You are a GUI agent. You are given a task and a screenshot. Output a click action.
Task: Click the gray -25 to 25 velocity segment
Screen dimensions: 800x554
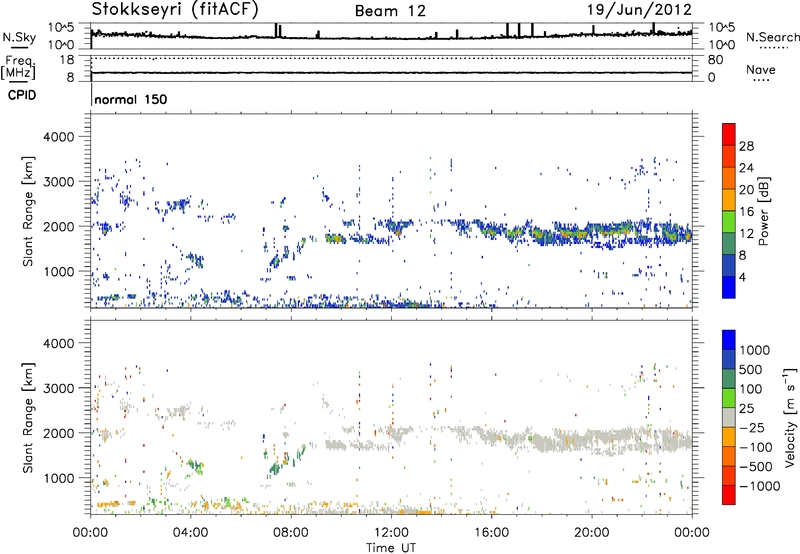(729, 417)
